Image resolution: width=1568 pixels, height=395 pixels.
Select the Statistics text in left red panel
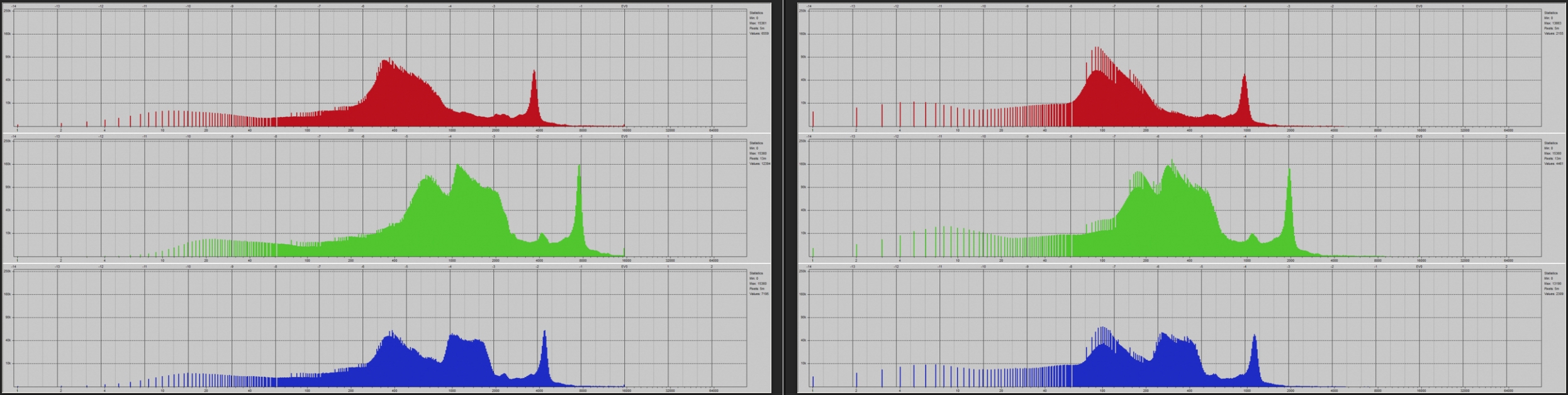756,13
